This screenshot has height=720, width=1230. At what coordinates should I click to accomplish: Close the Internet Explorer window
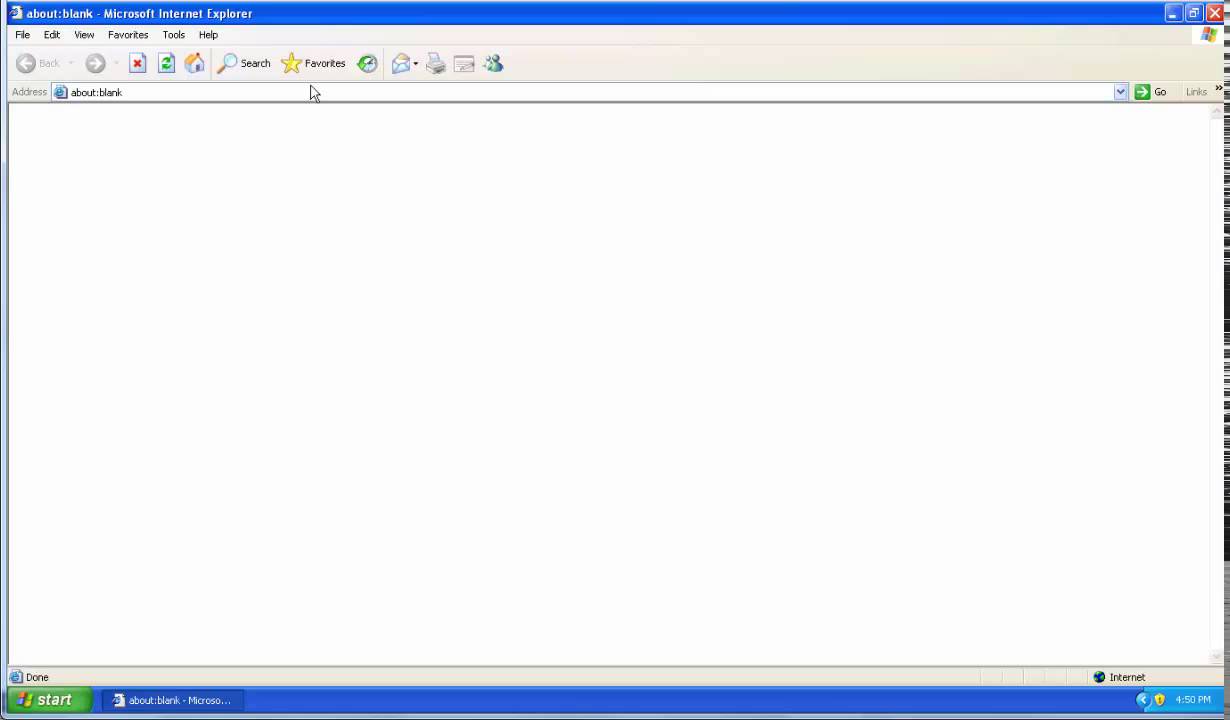coord(1215,13)
